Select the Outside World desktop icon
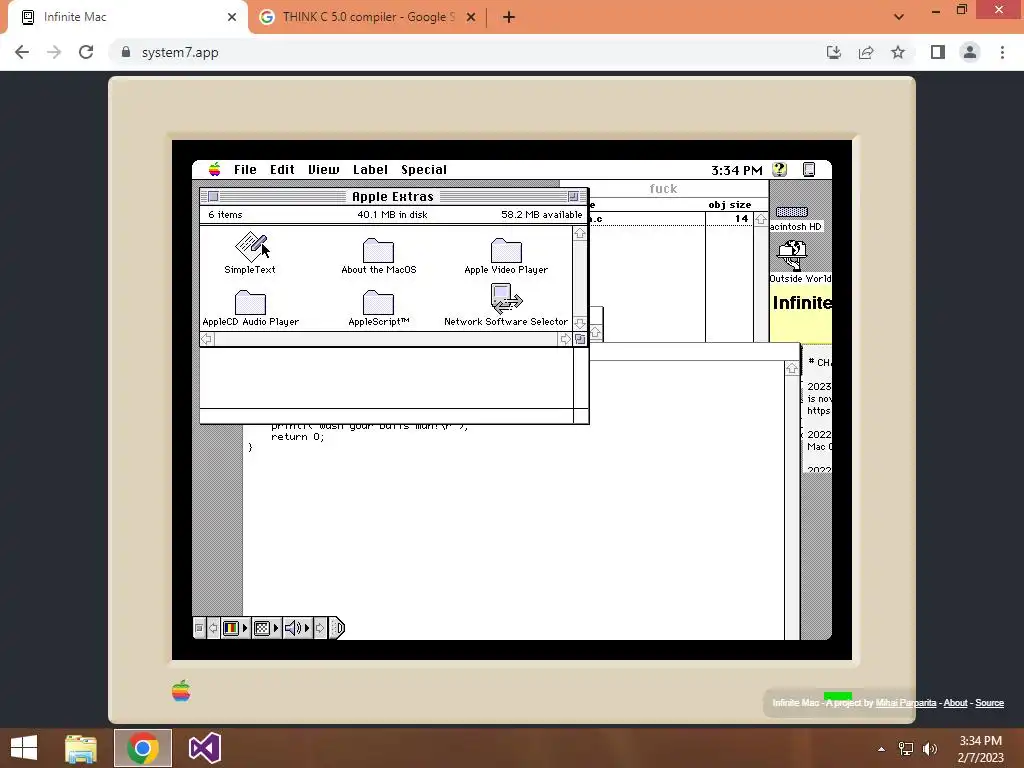This screenshot has height=768, width=1024. 792,255
